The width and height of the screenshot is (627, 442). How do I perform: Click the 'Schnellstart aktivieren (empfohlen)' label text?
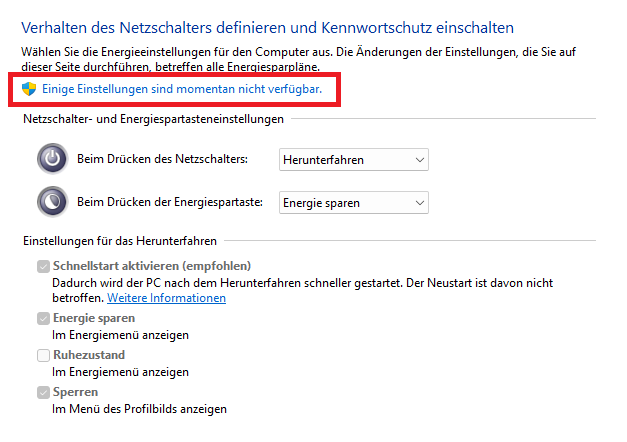[x=151, y=266]
